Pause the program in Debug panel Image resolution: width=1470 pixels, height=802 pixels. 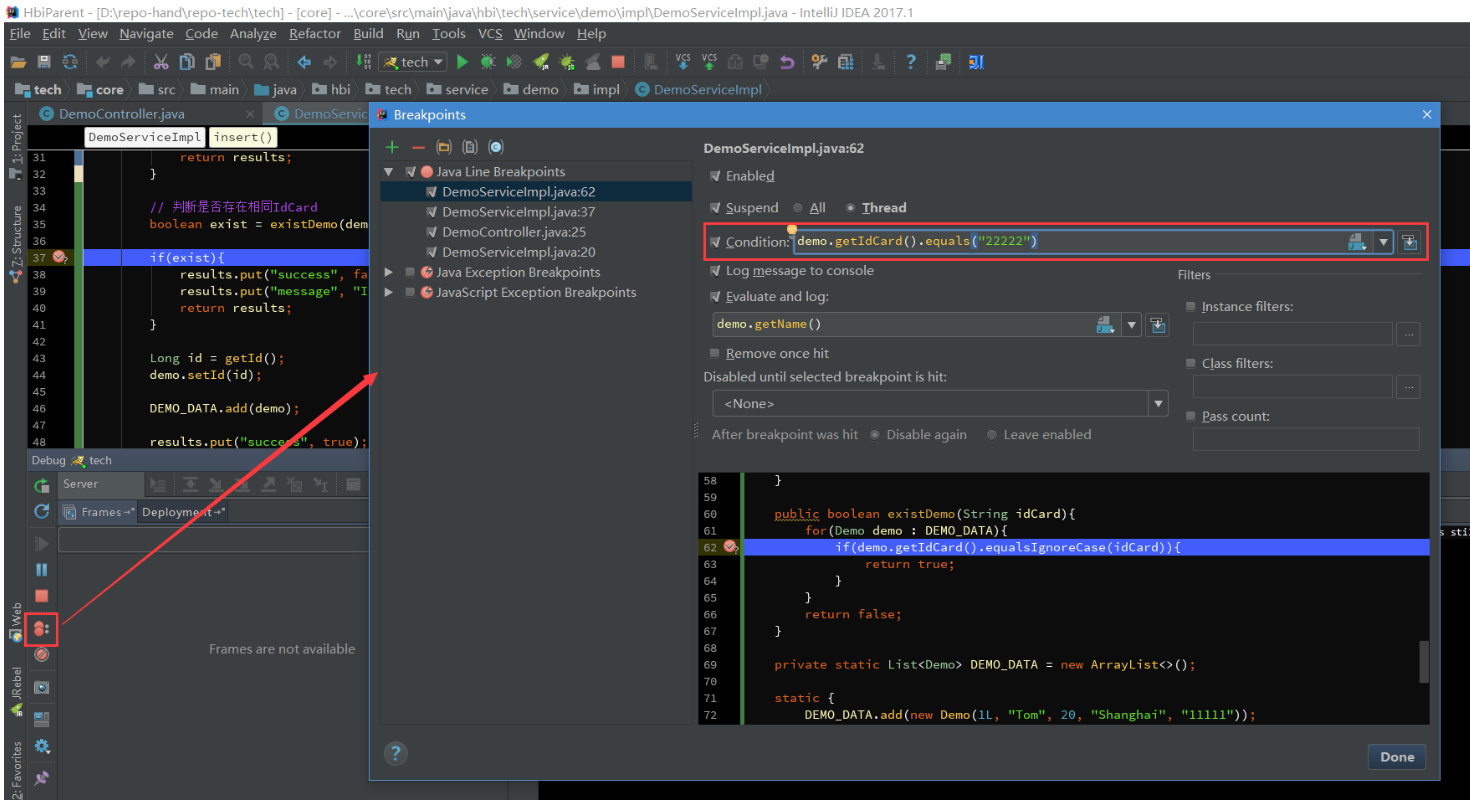coord(42,569)
